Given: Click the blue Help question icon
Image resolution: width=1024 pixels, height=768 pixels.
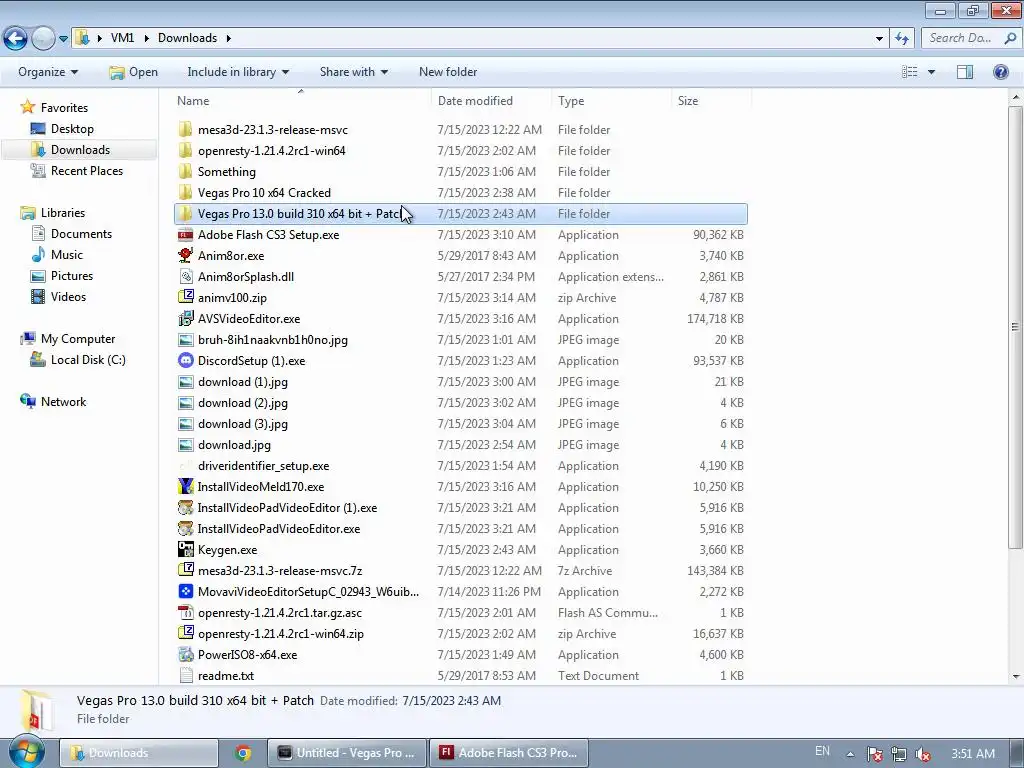Looking at the screenshot, I should tap(1000, 72).
